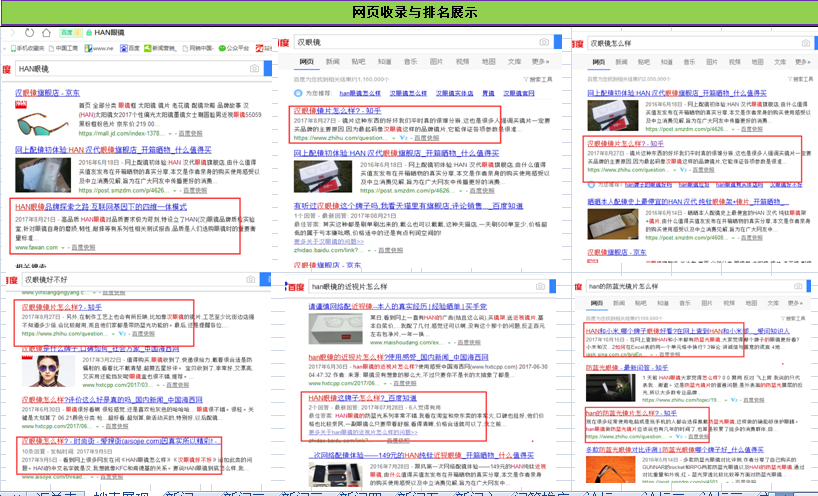Select 贴吧 tab in 汉眼镜 results
The width and height of the screenshot is (818, 496).
point(358,62)
